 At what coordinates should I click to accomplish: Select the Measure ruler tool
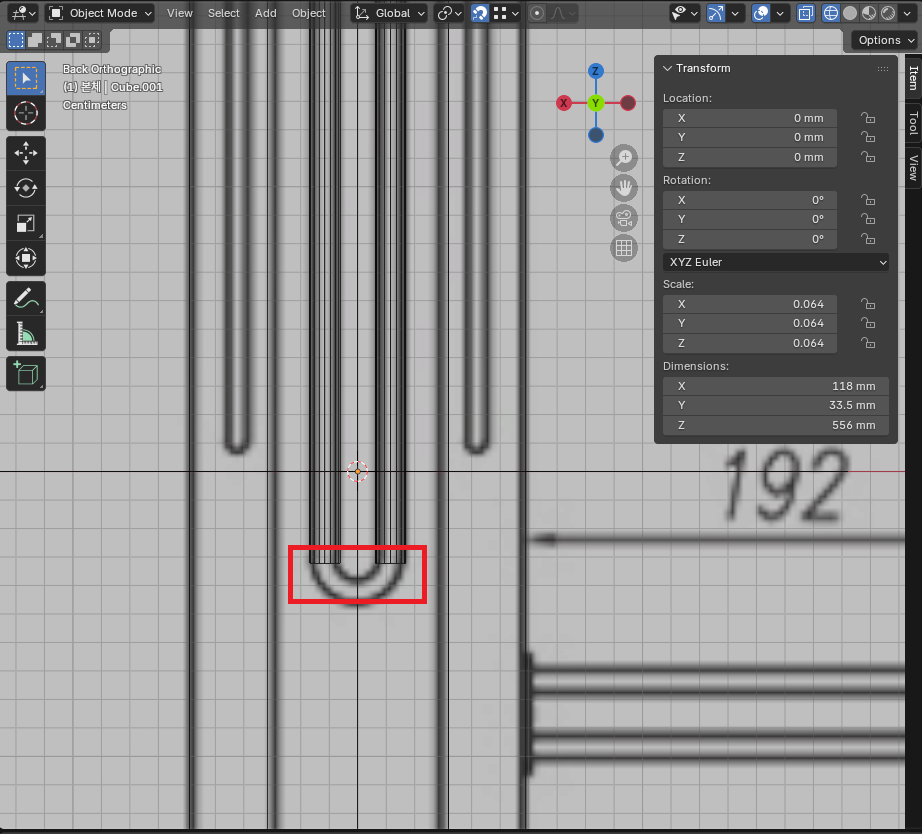coord(26,333)
